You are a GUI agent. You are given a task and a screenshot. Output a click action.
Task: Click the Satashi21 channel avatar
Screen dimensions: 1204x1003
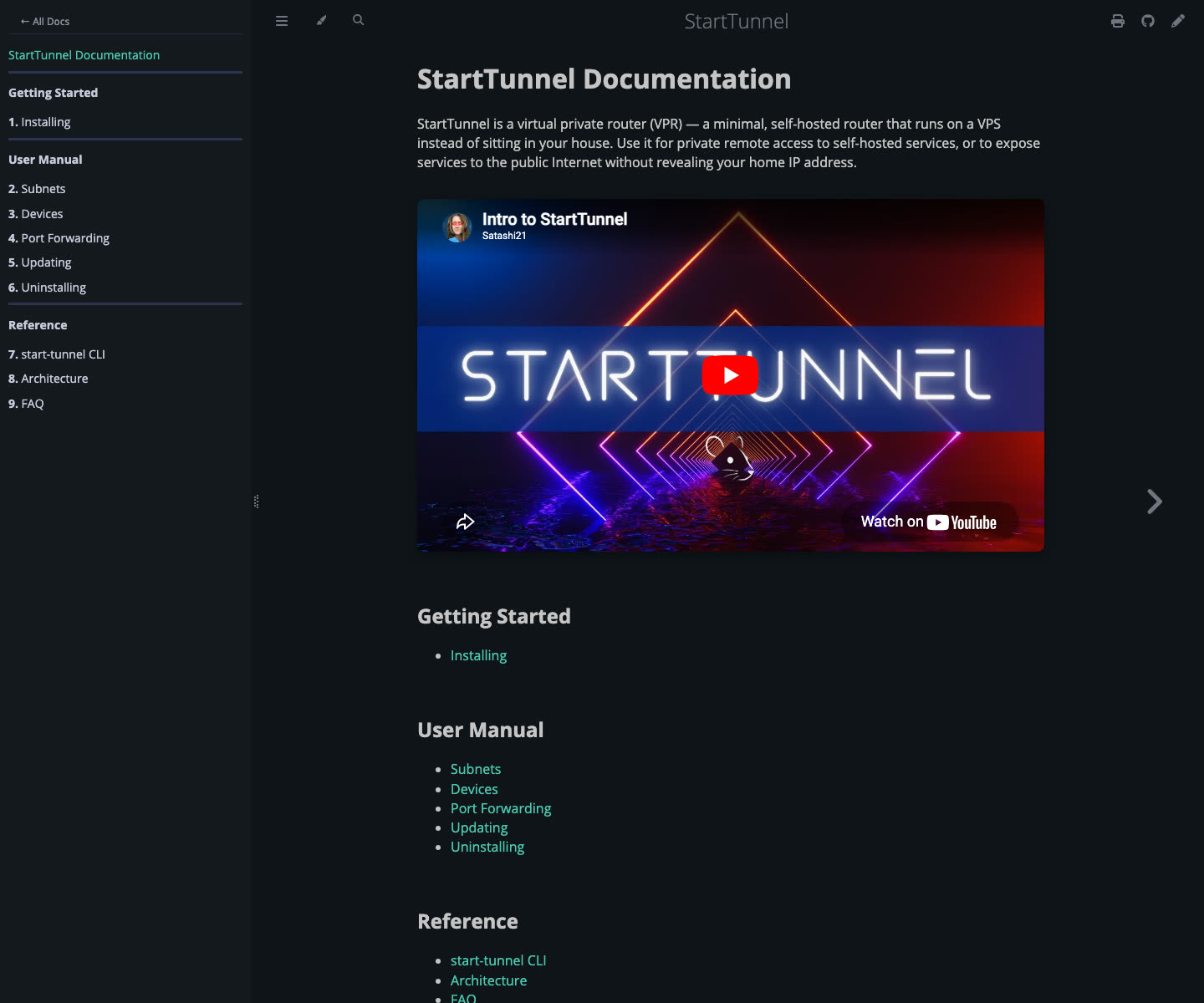pos(458,227)
